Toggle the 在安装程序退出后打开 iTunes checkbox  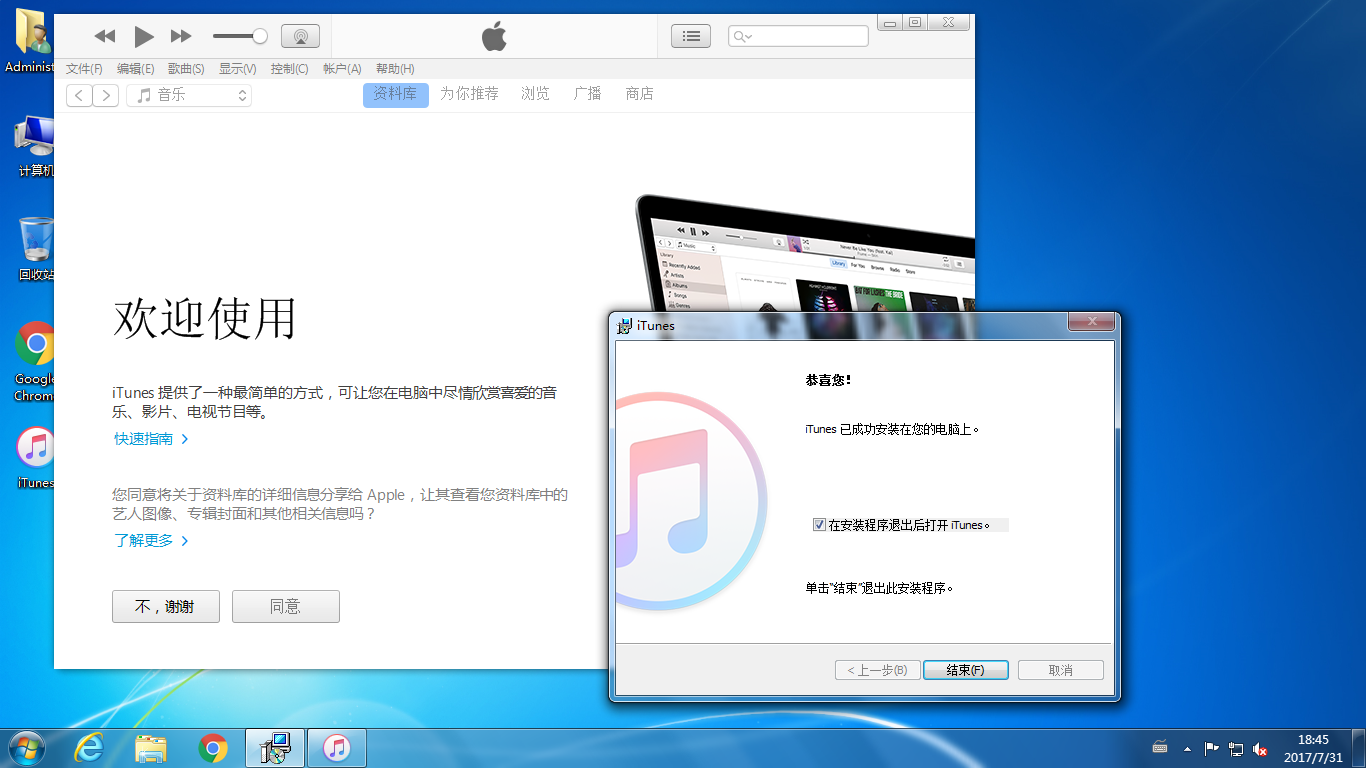tap(820, 525)
